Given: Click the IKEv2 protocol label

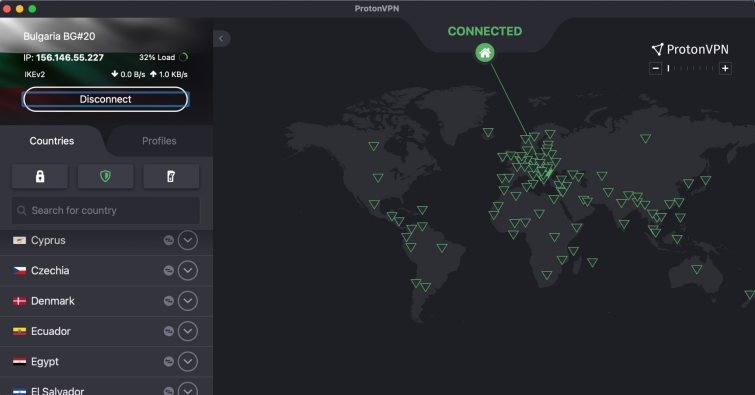Looking at the screenshot, I should [x=35, y=74].
